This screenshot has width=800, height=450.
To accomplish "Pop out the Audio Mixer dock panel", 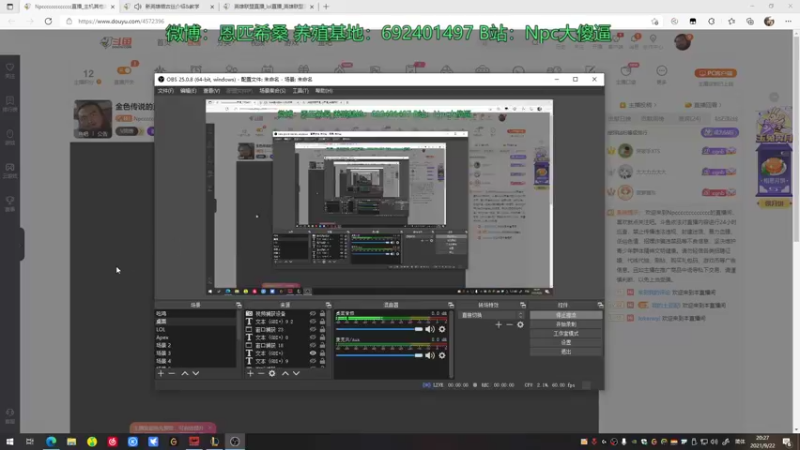I will 451,305.
